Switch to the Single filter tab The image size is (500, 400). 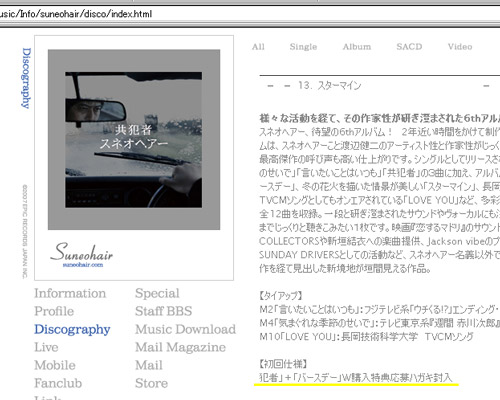click(x=303, y=47)
